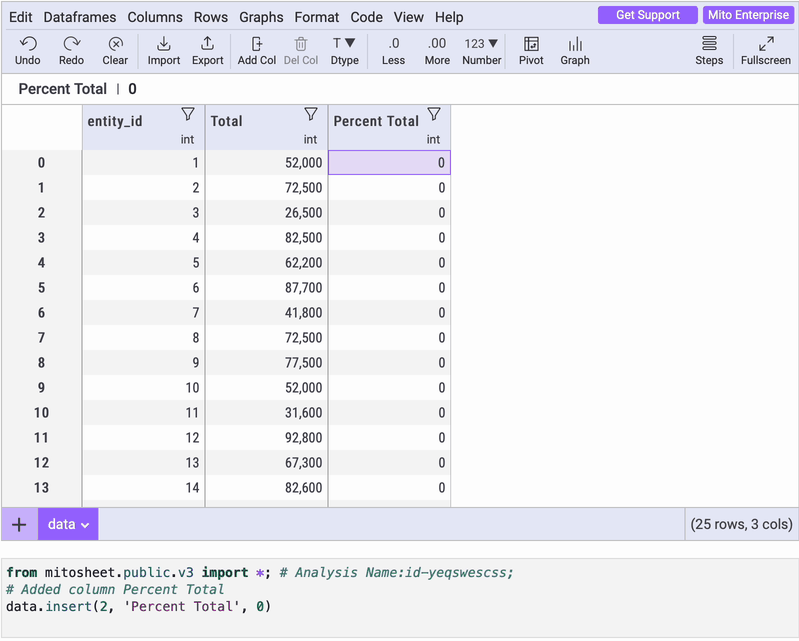Select the Total column header
This screenshot has height=641, width=799.
coord(267,127)
